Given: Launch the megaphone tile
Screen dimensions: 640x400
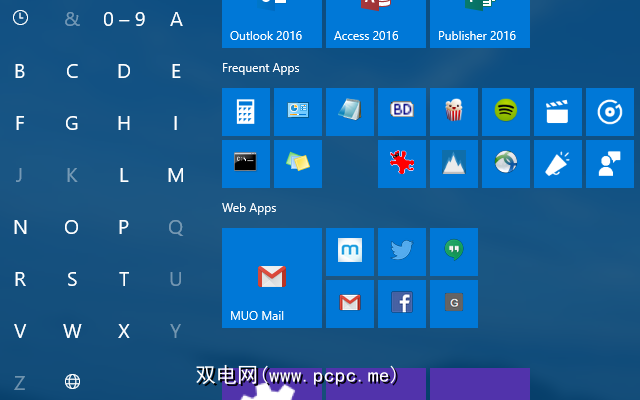Looking at the screenshot, I should coord(558,164).
